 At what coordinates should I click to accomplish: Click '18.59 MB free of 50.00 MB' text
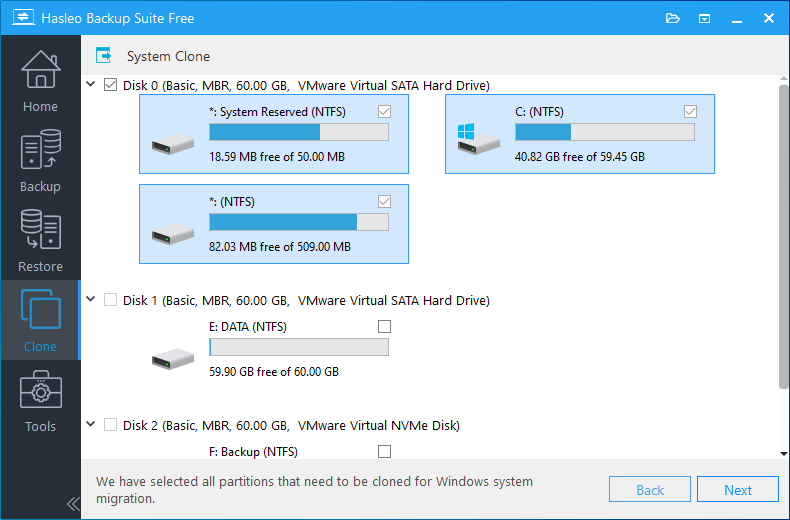tap(277, 157)
